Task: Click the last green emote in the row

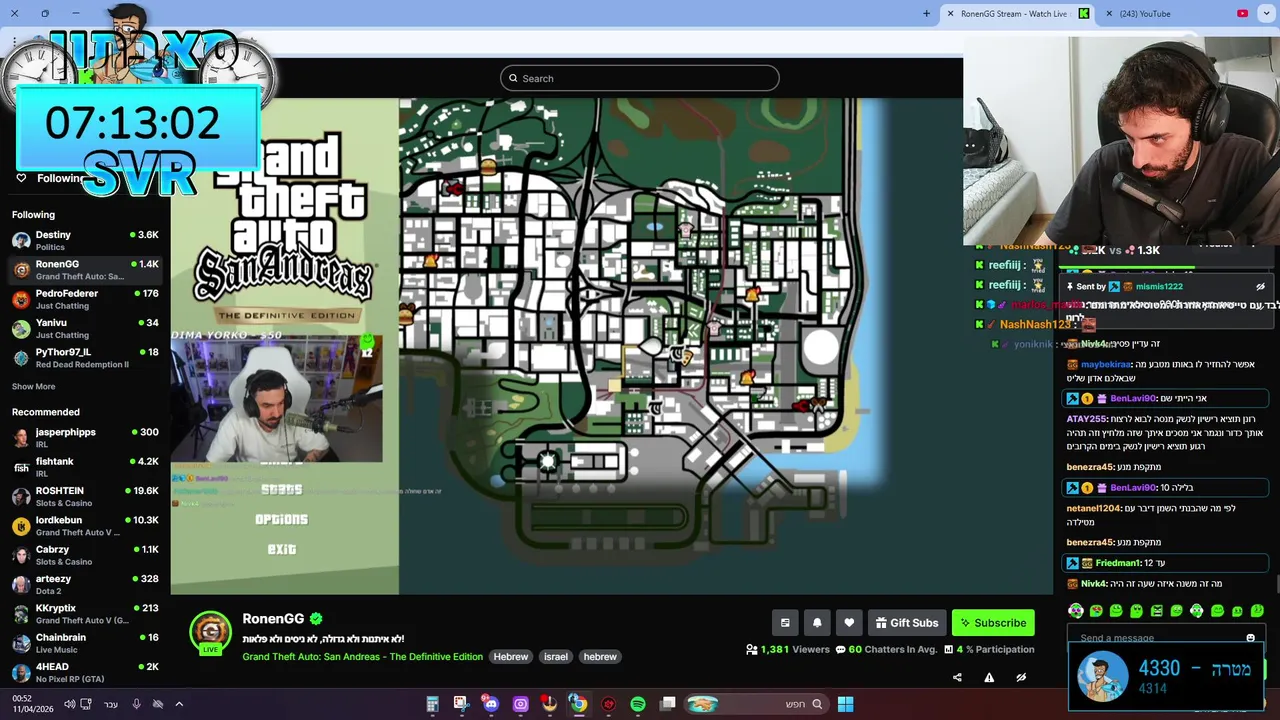Action: point(1257,610)
